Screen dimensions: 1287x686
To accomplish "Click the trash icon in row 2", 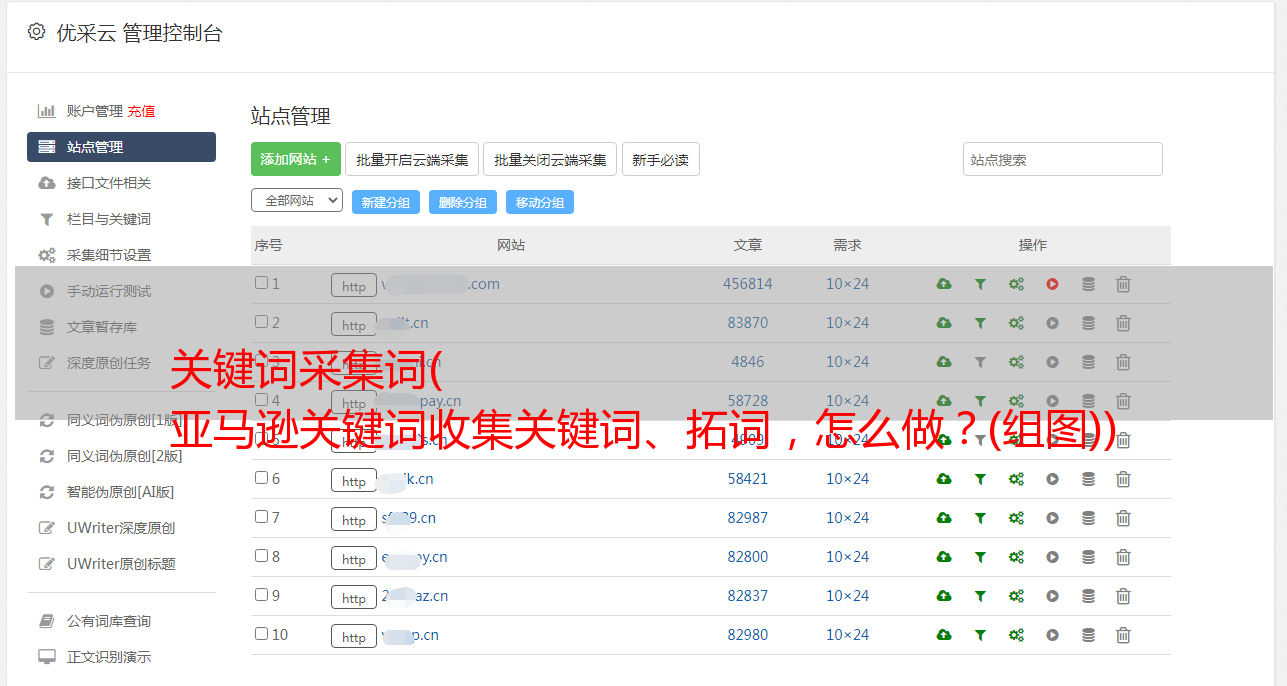I will click(x=1123, y=323).
